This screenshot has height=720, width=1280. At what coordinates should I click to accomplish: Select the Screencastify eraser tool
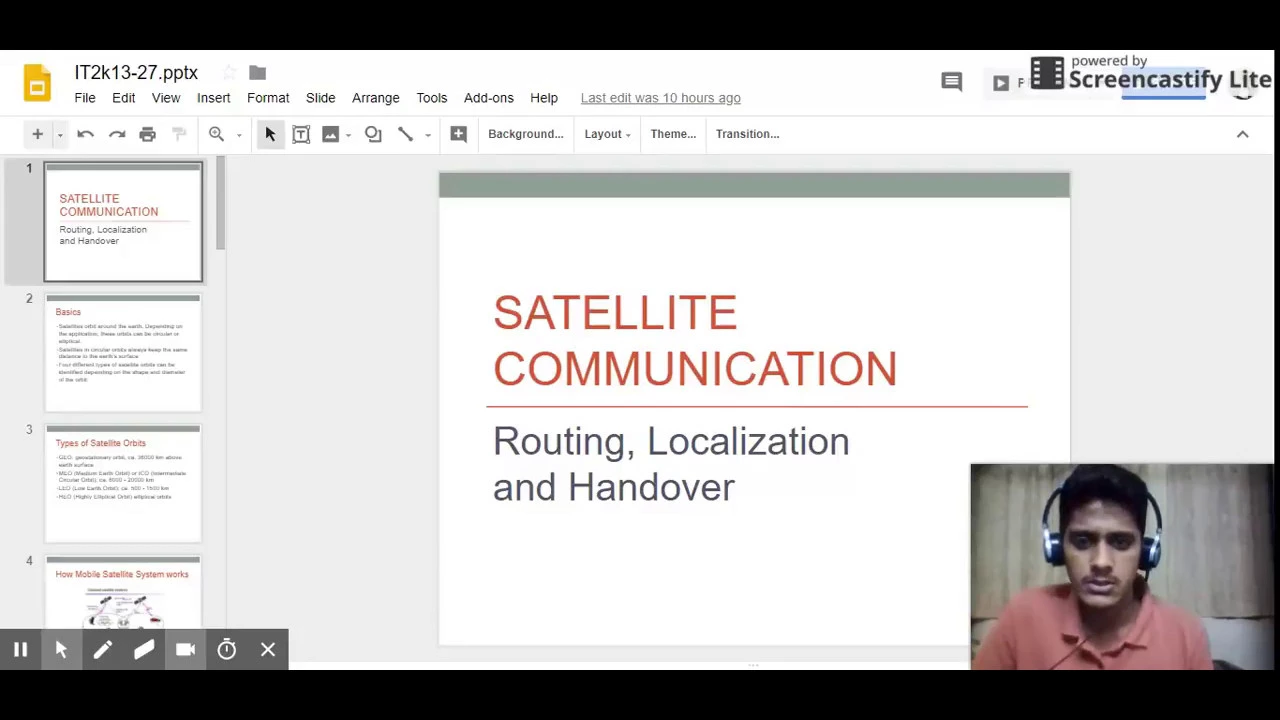pos(143,650)
